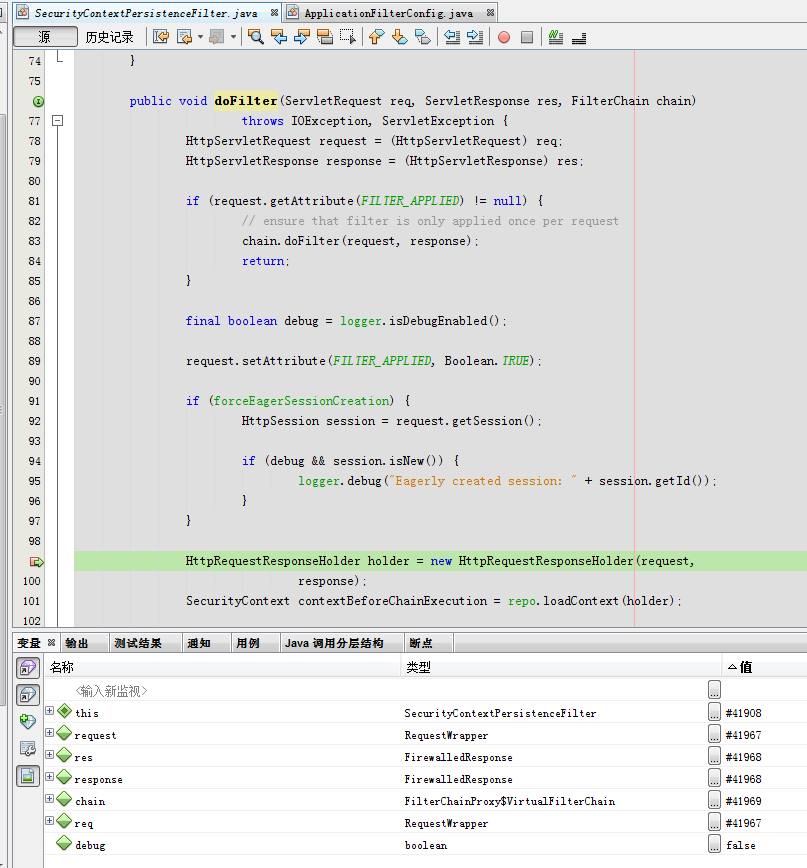Click Create New Watch diamond-plus icon
Screen dimensions: 807x868
point(28,721)
